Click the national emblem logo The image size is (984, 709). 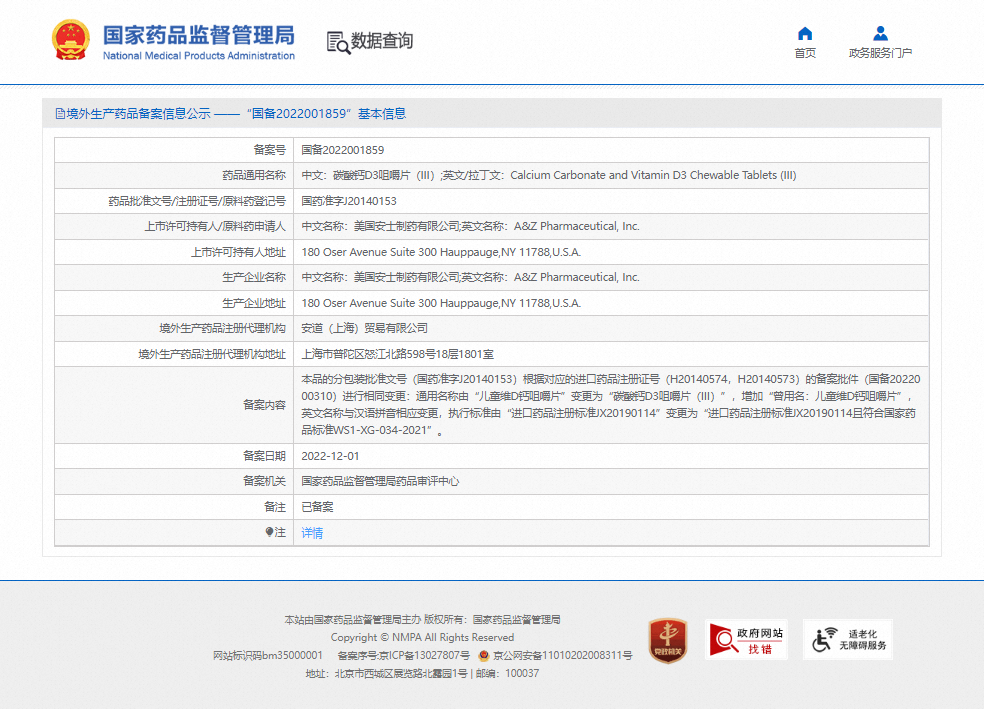[x=71, y=41]
